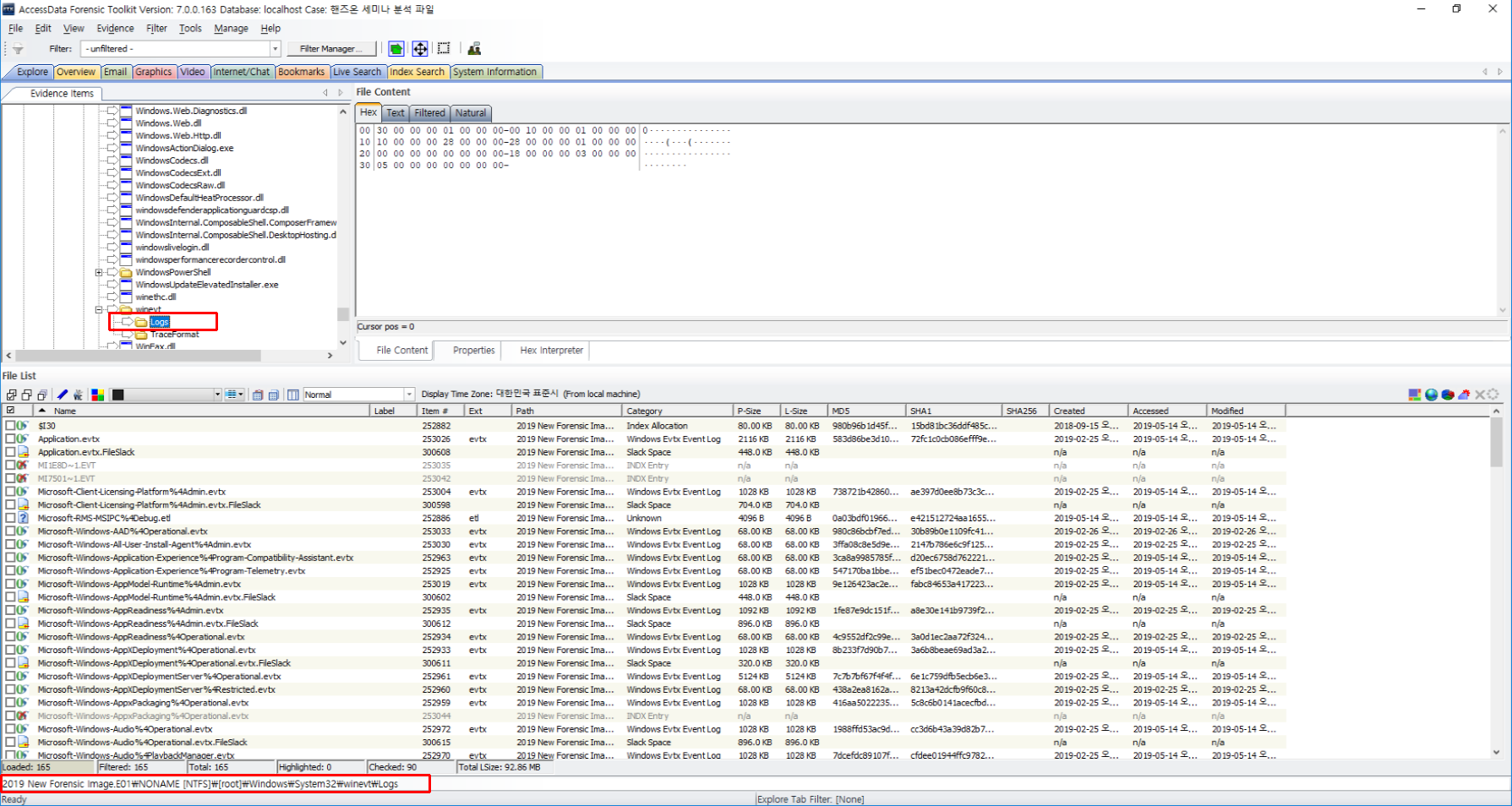Click the green folder toolbar icon
The width and height of the screenshot is (1512, 806).
coord(396,49)
